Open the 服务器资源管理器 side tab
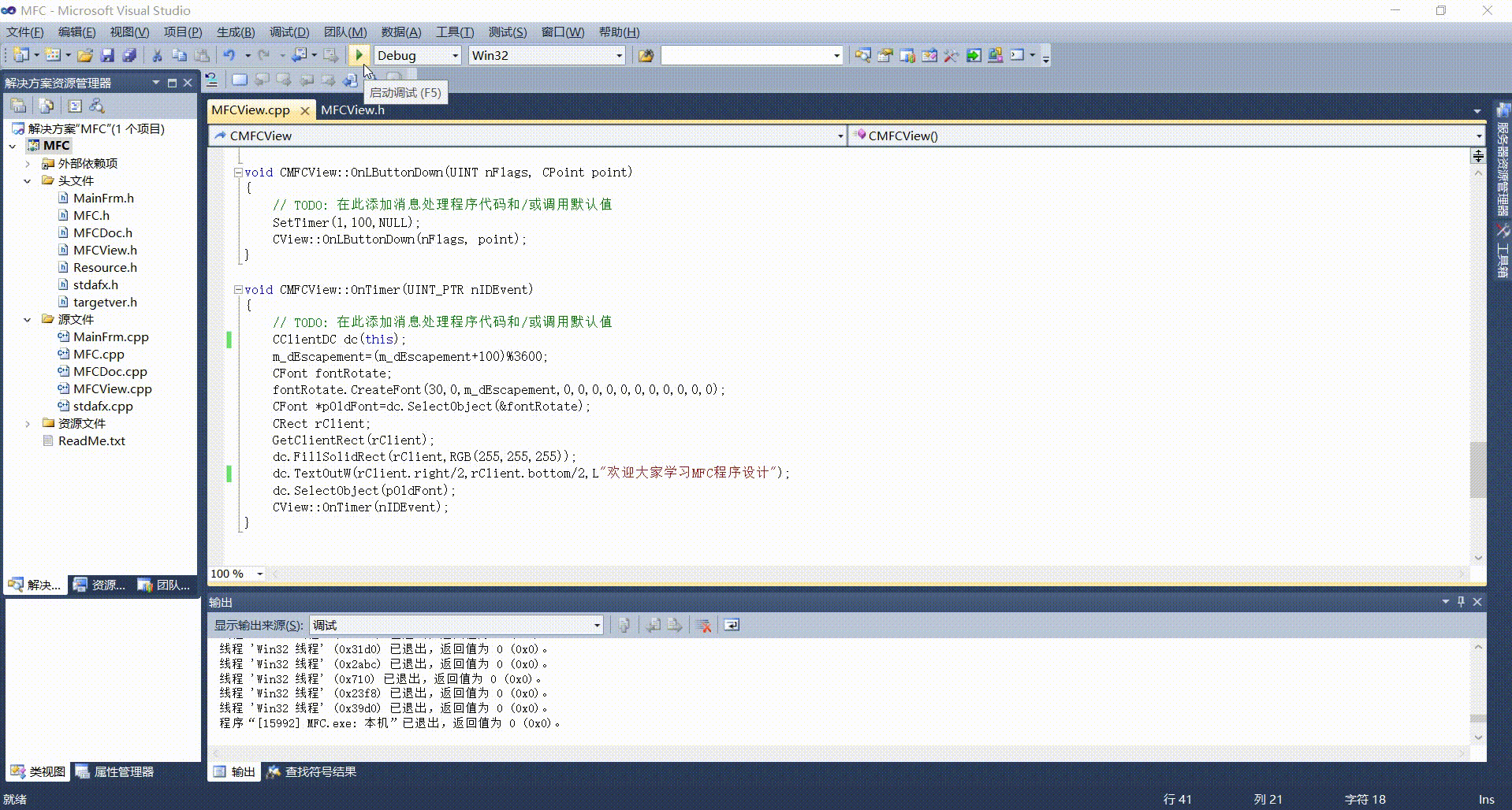Viewport: 1512px width, 810px height. point(1503,159)
